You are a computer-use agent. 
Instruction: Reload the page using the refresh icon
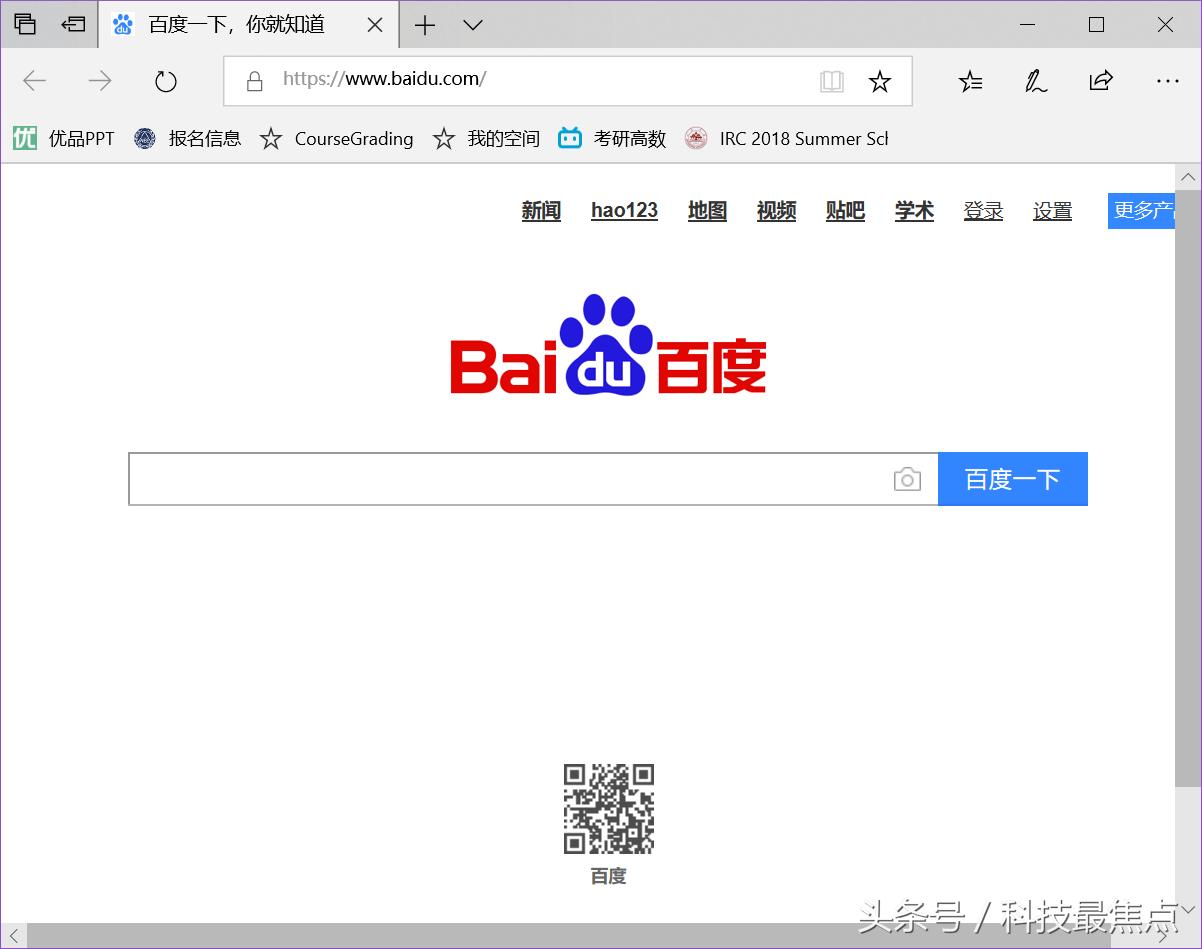pos(164,81)
